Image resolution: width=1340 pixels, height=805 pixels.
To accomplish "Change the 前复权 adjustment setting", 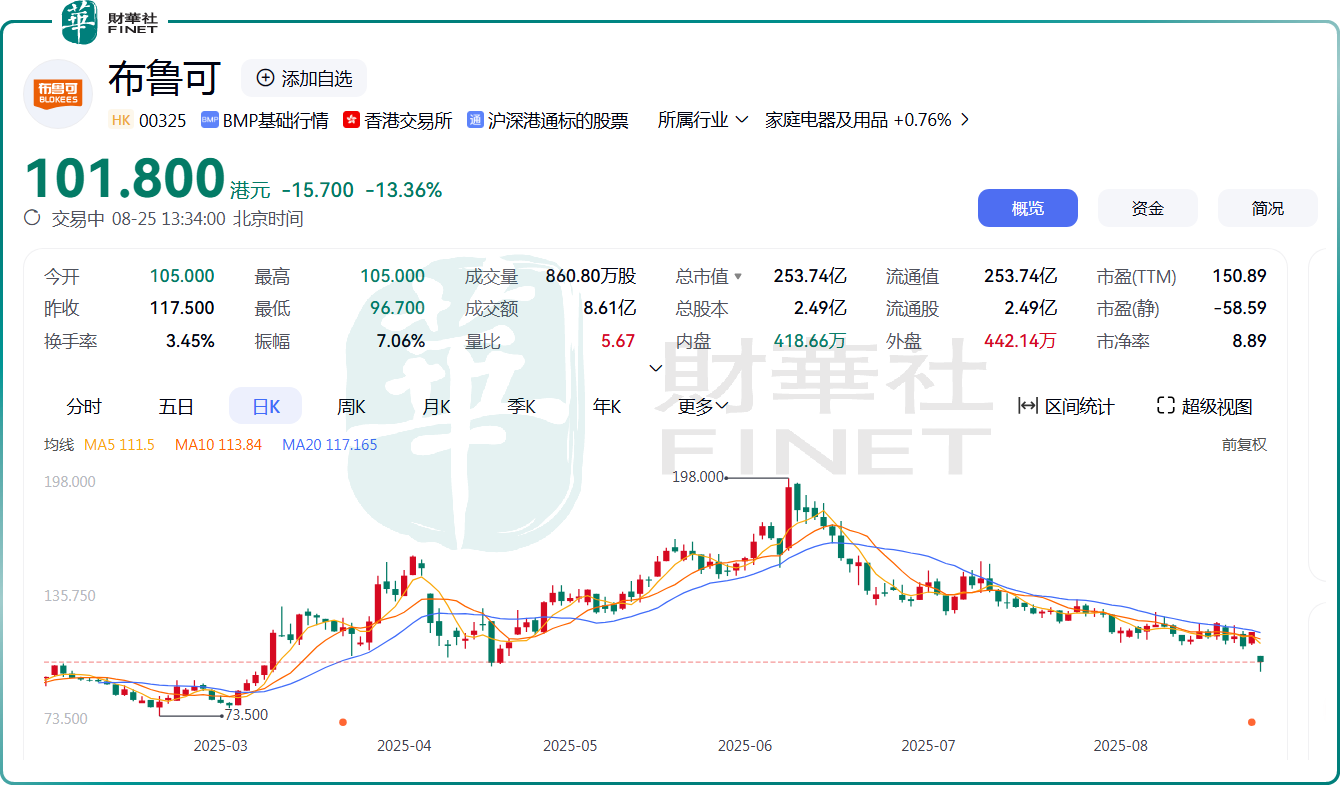I will [1244, 444].
